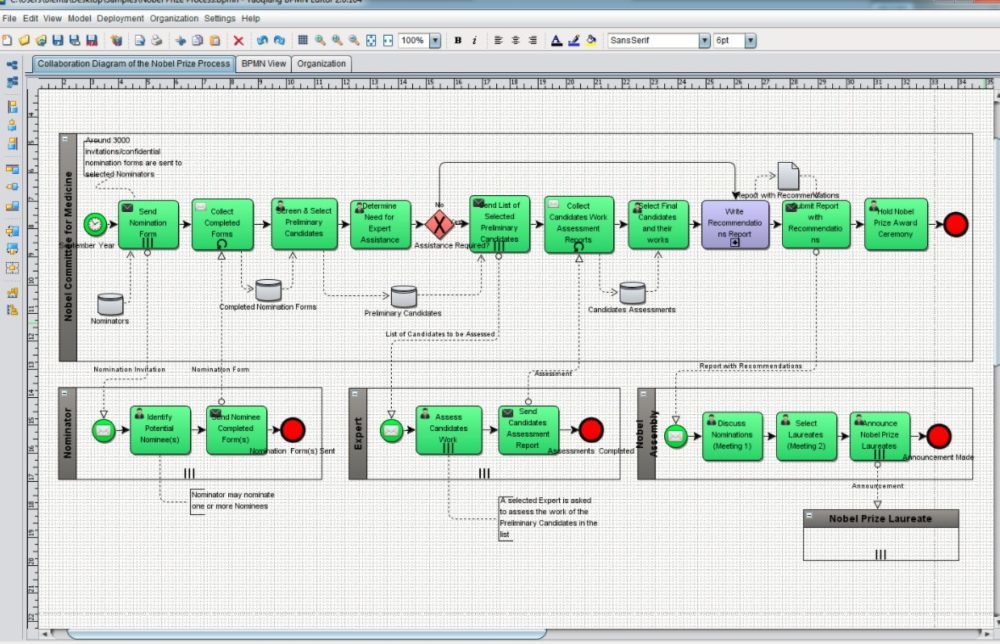Toggle italic text formatting

click(474, 41)
